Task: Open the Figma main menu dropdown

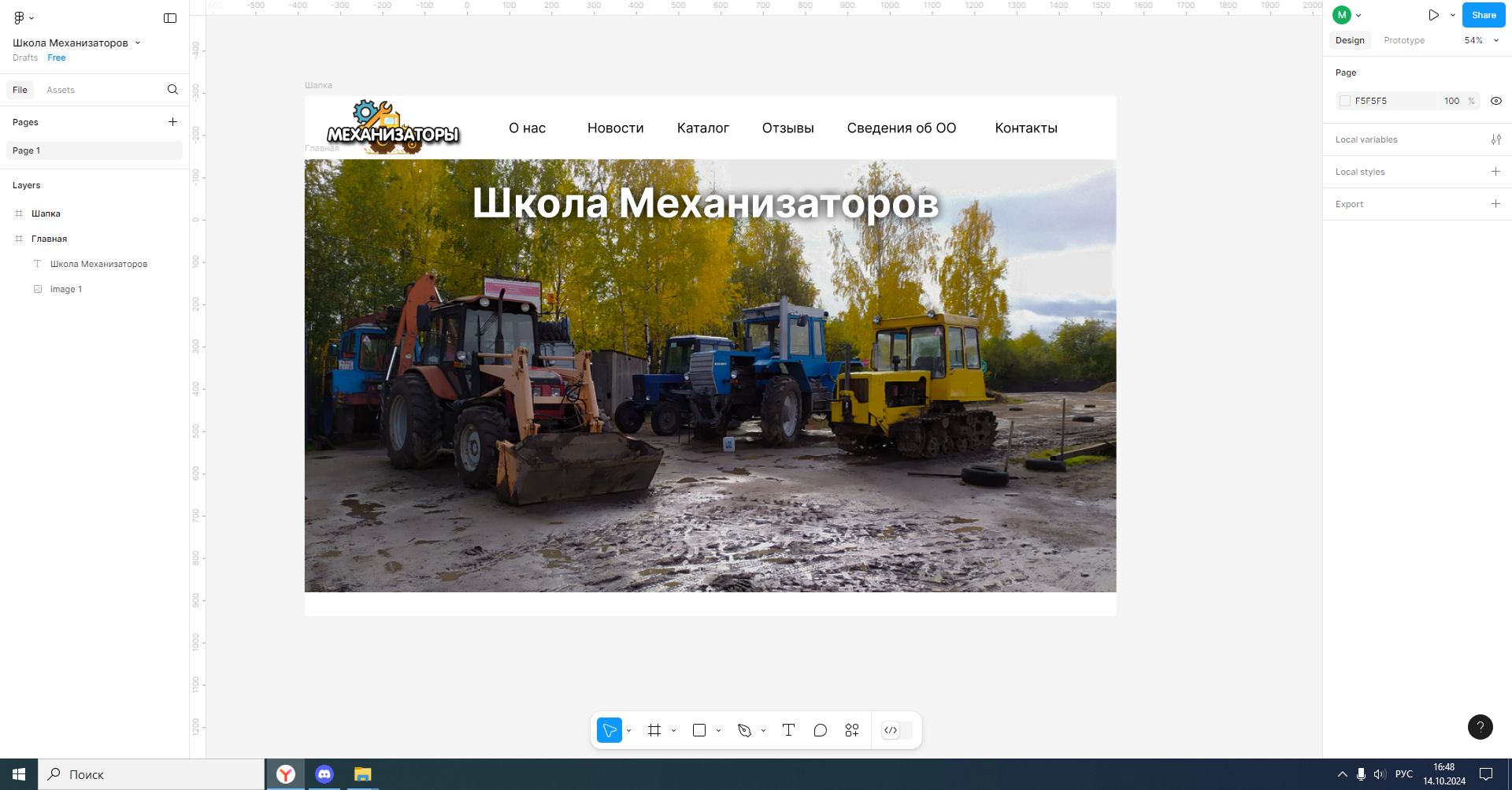Action: 24,17
